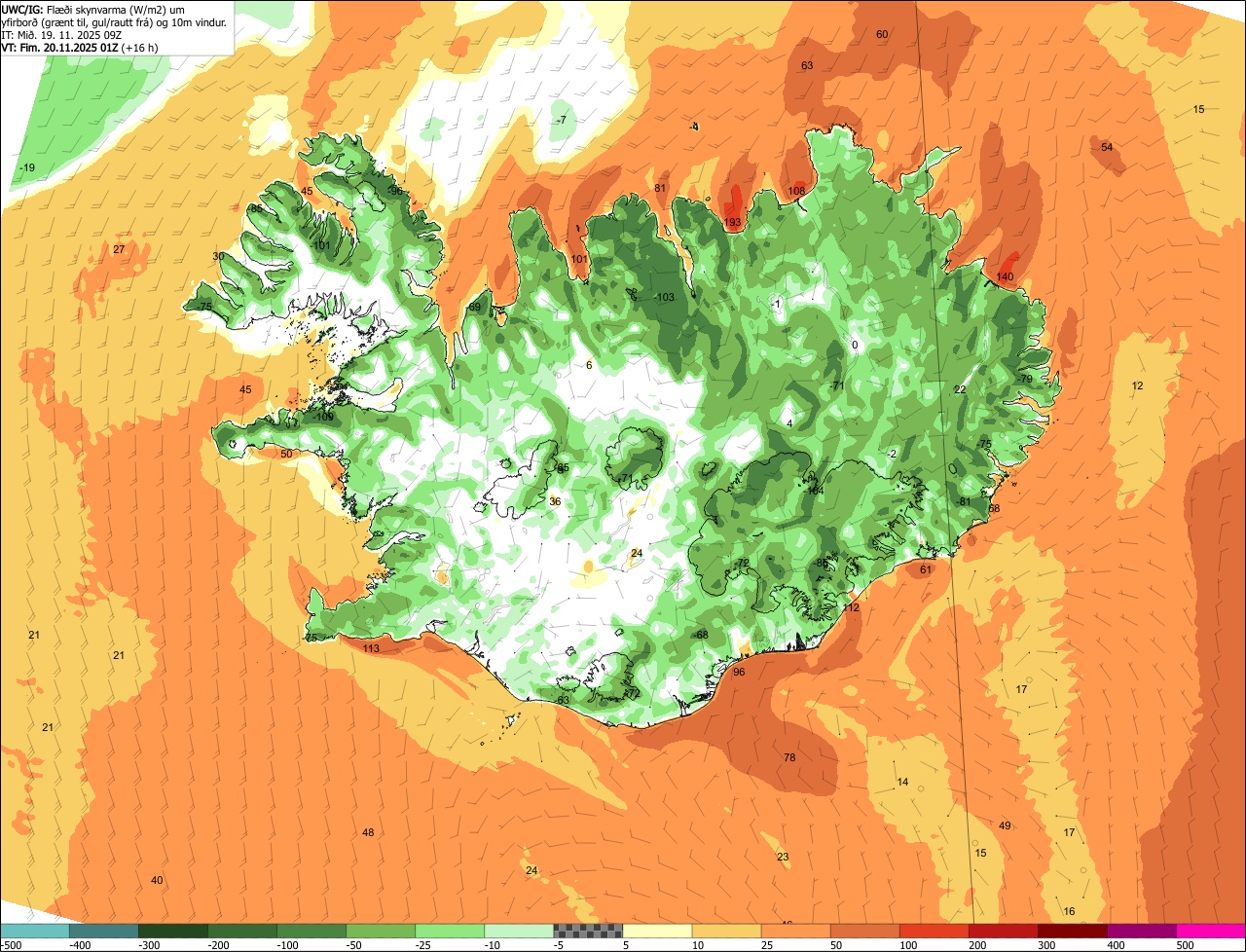Image resolution: width=1246 pixels, height=952 pixels.
Task: Click the map value '63' over the northern sea
Action: coord(807,66)
